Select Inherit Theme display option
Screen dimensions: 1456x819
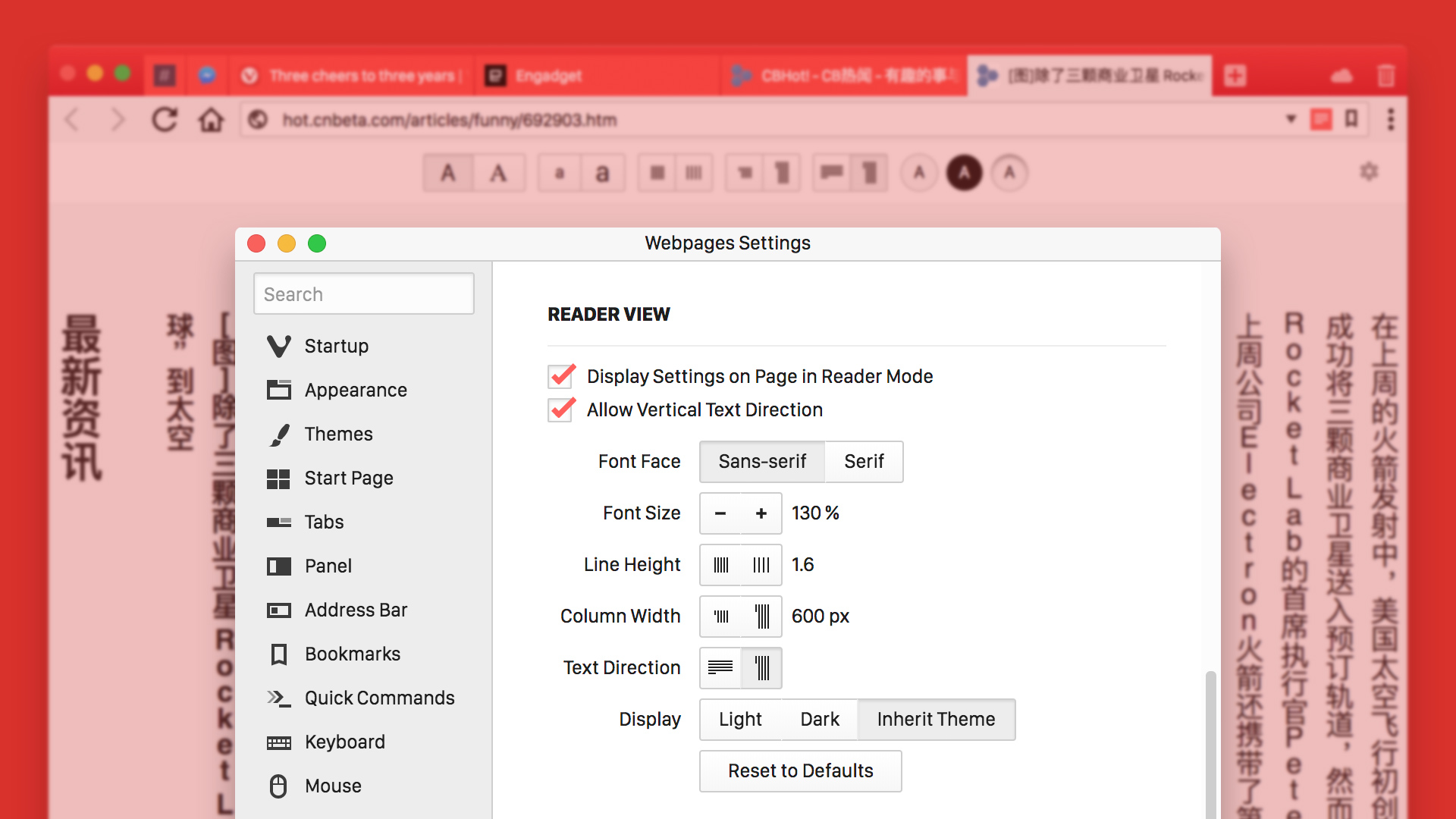(x=934, y=719)
